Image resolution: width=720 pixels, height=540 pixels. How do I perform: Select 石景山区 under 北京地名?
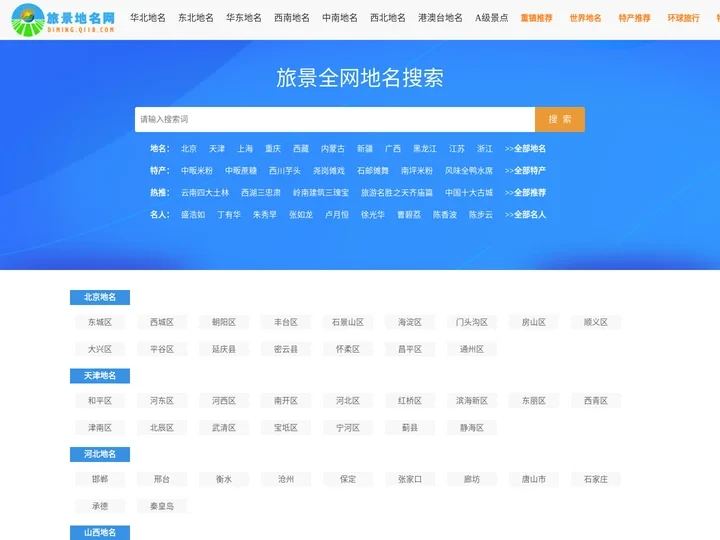pos(348,322)
